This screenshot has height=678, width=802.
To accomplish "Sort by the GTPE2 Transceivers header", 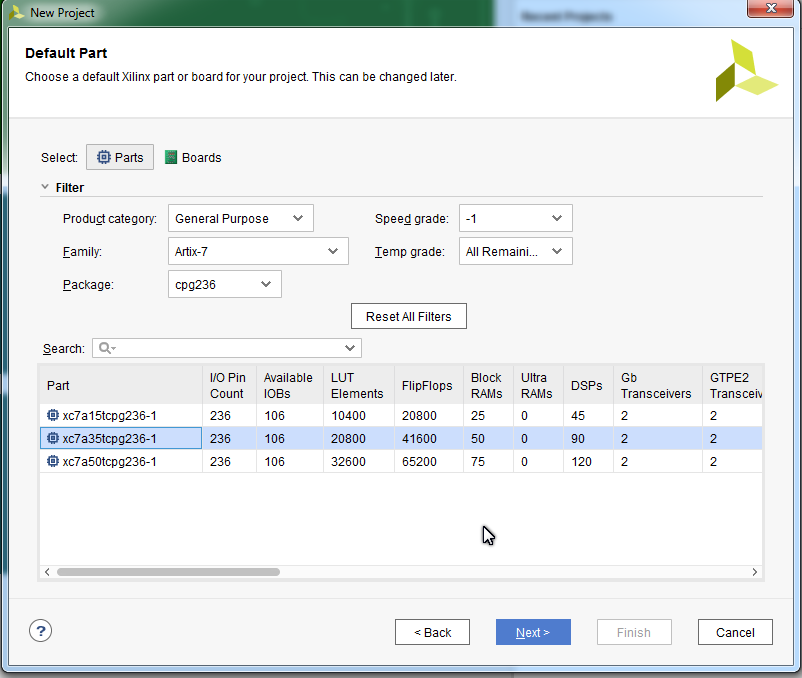I will coord(732,385).
